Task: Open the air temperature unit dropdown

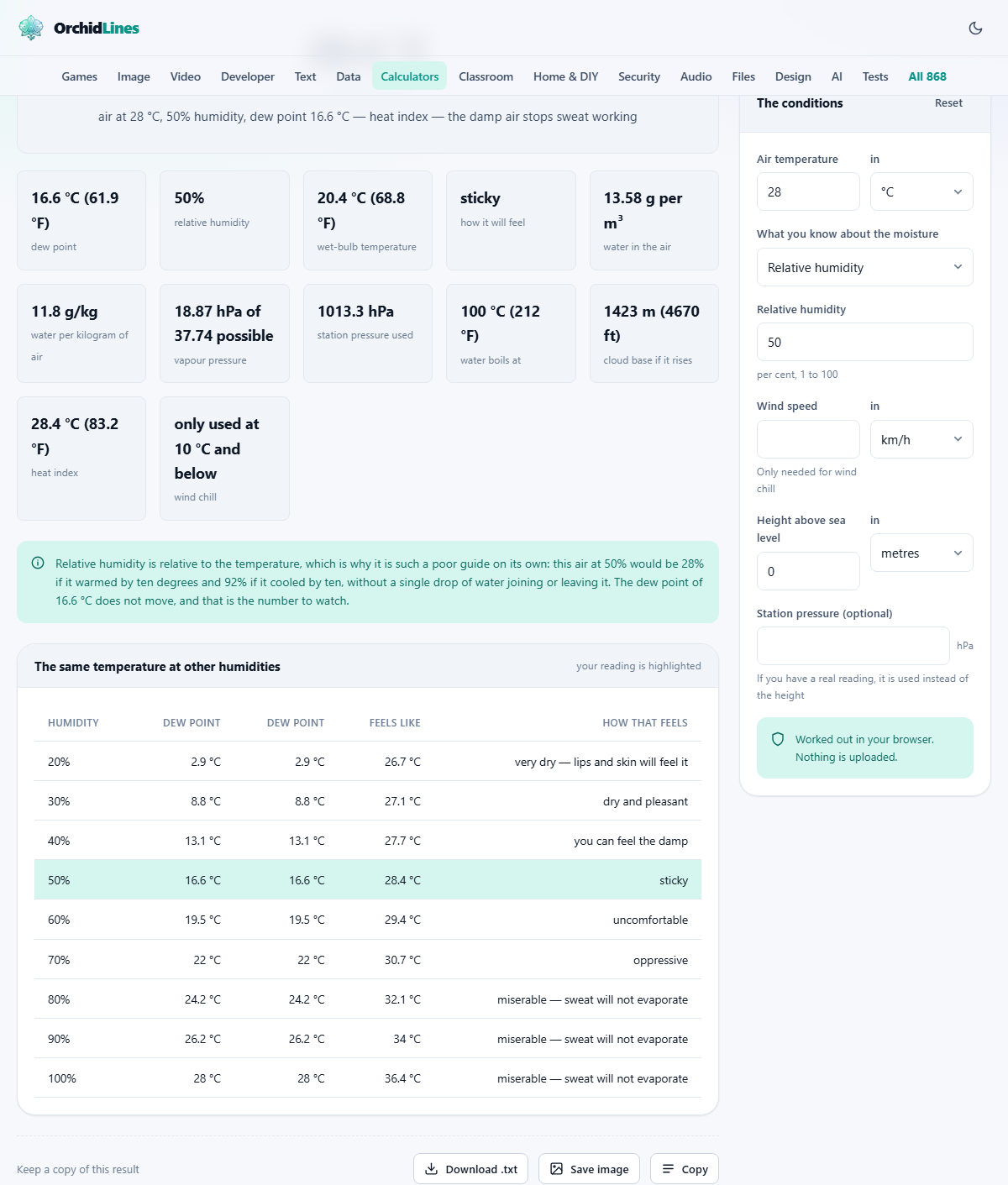Action: [x=921, y=191]
